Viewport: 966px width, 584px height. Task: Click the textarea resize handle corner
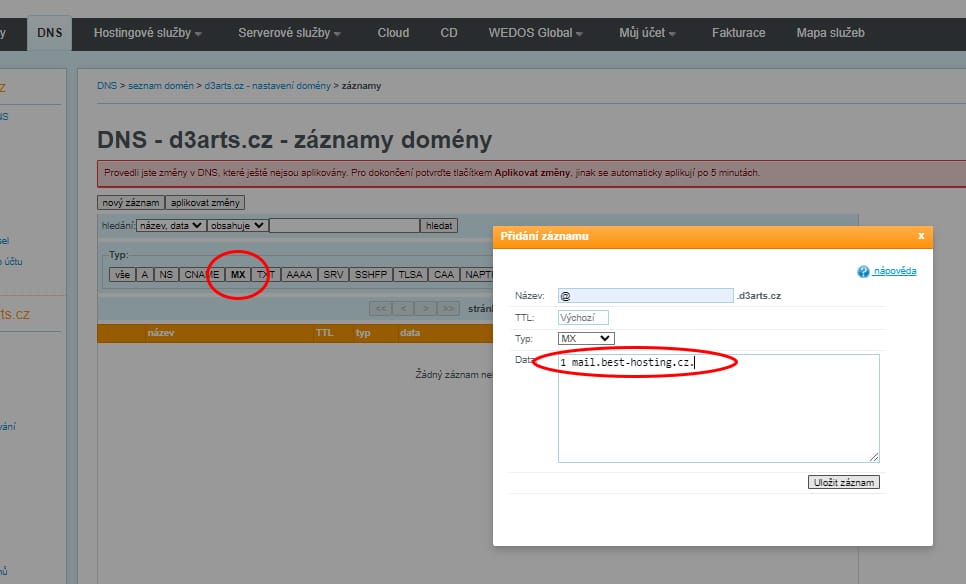(874, 457)
